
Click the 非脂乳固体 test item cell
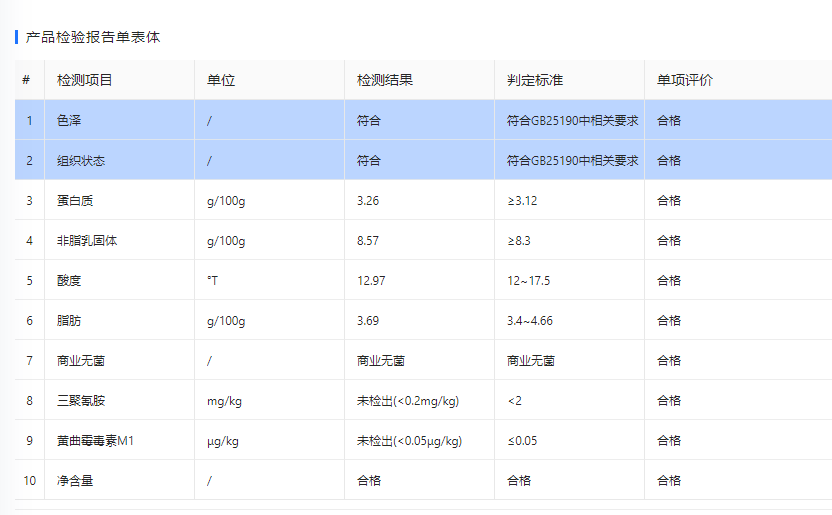click(87, 240)
